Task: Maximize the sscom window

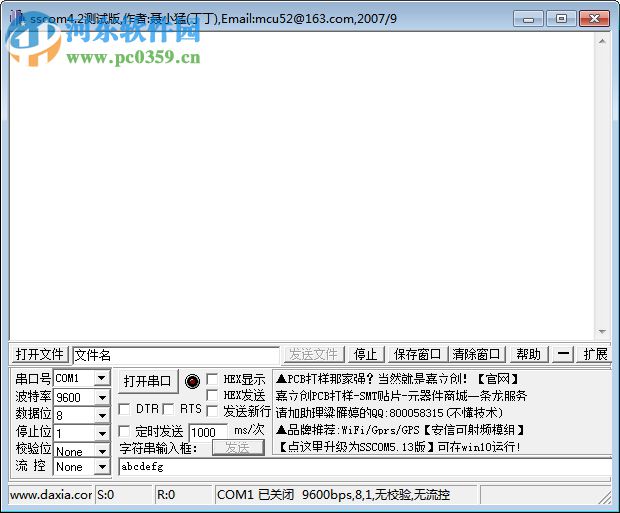Action: (x=561, y=19)
